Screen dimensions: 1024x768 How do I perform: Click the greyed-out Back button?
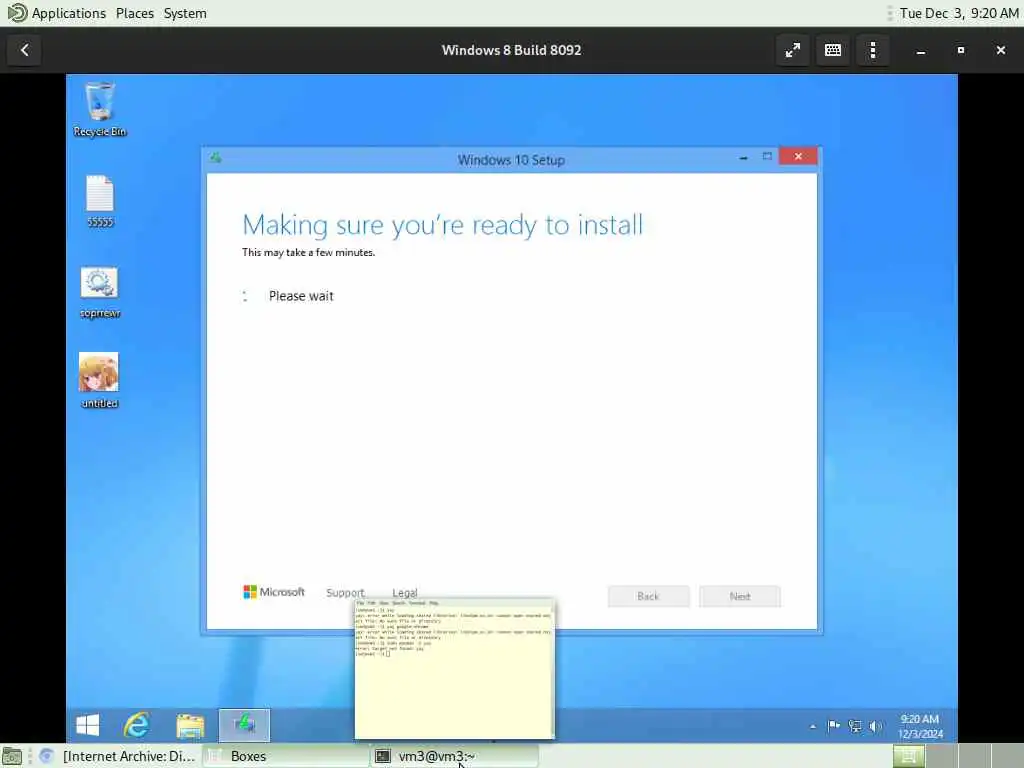(648, 596)
